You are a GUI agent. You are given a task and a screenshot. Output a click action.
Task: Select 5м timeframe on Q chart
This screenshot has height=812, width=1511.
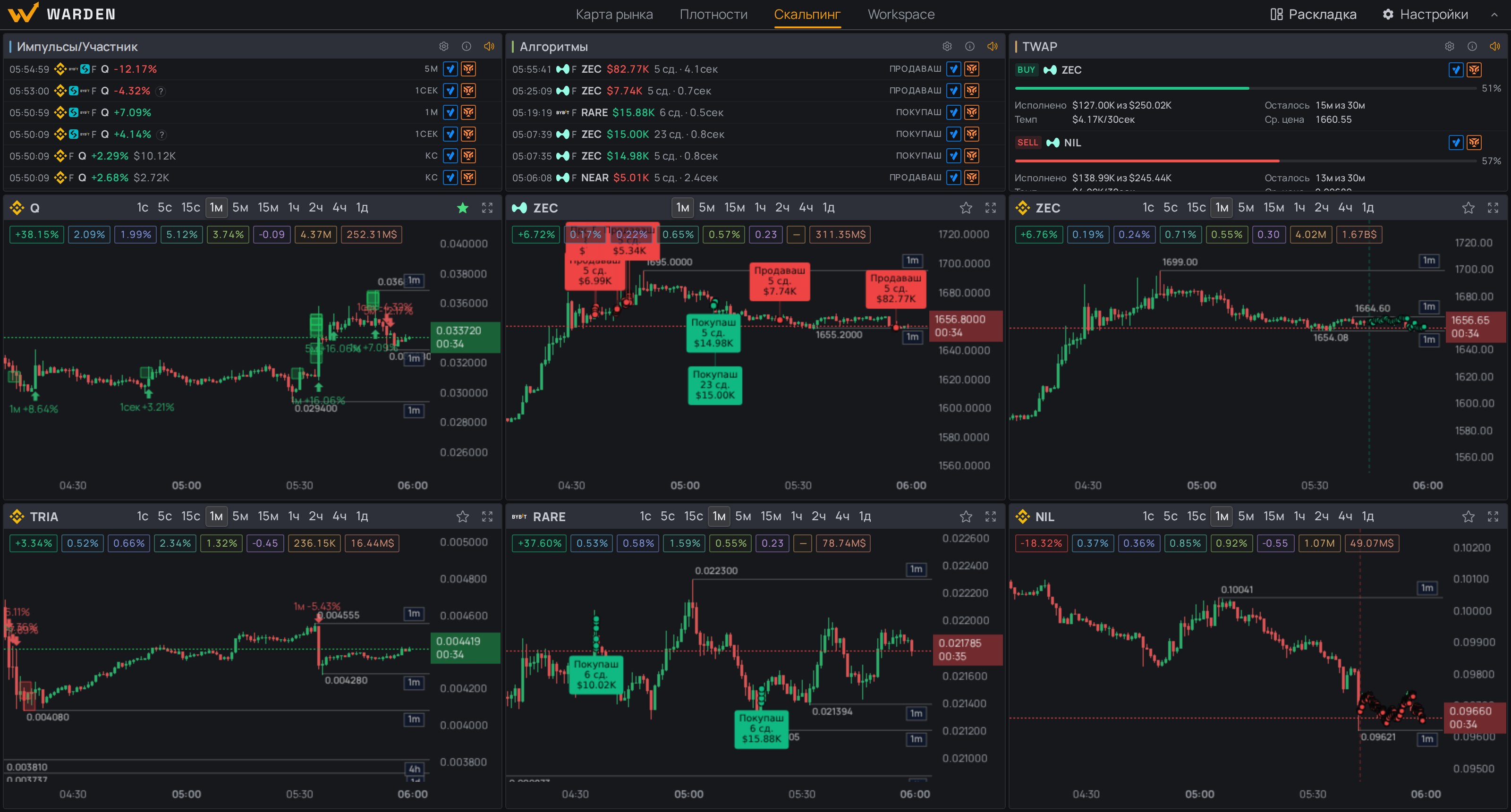click(240, 208)
